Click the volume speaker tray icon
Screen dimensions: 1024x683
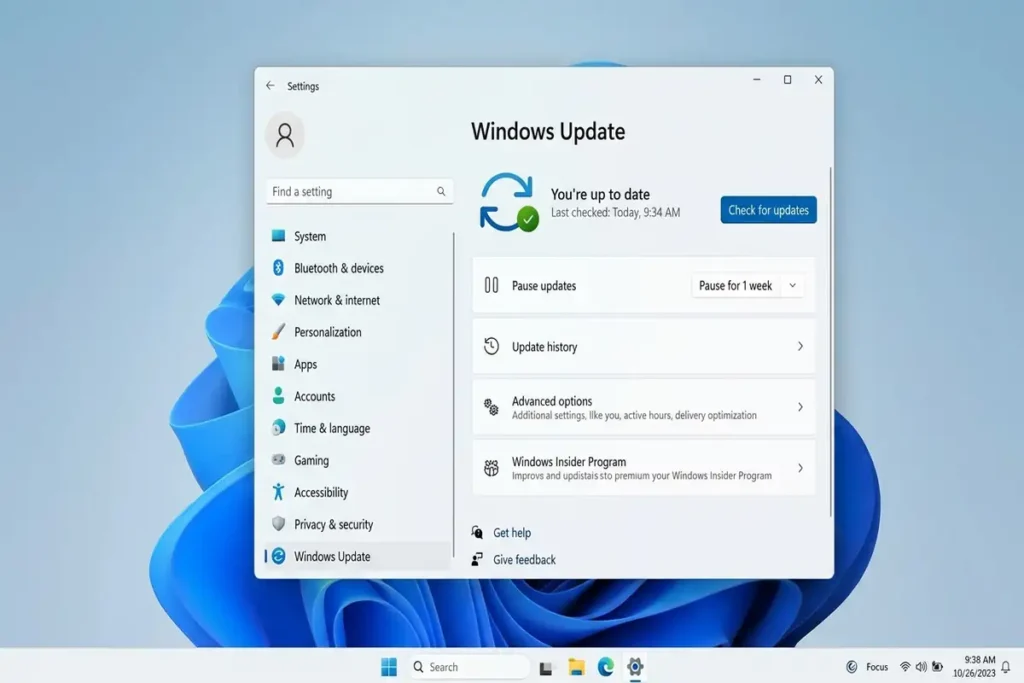click(x=921, y=667)
